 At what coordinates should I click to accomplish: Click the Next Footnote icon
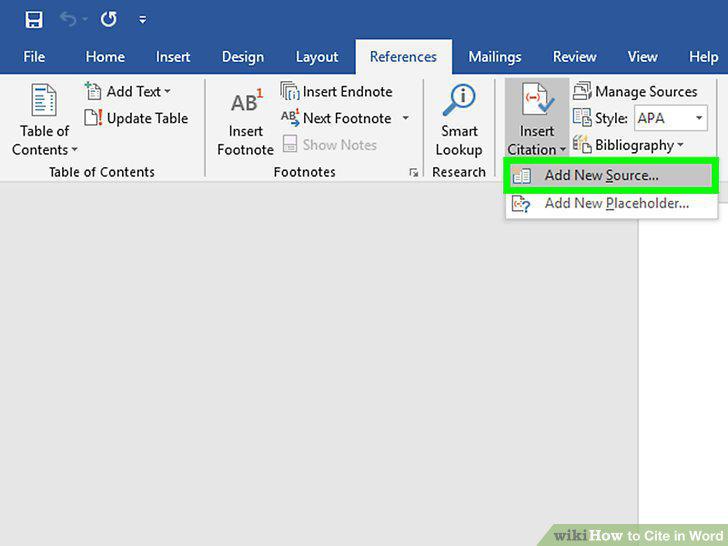click(290, 117)
